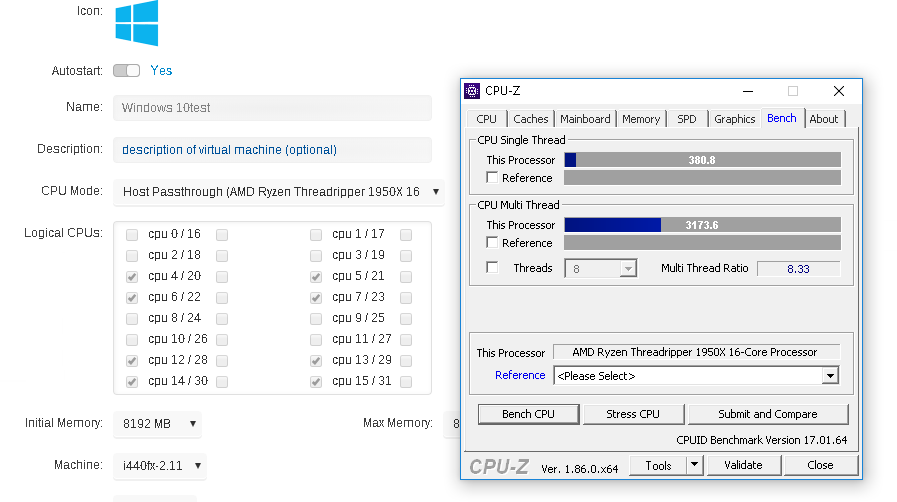Click the Close button at bottom
Viewport: 897px width, 502px height.
click(820, 465)
